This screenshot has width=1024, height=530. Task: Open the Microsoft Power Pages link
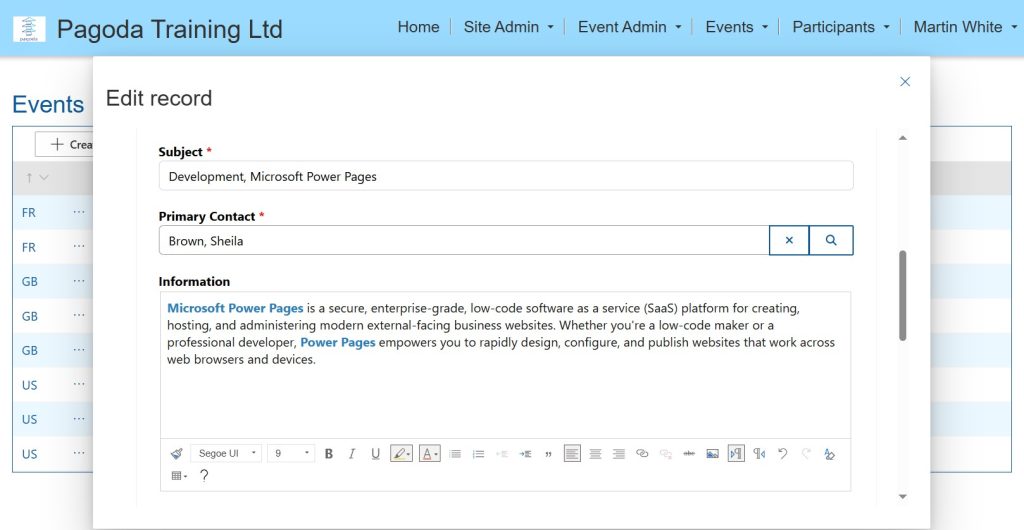pyautogui.click(x=235, y=308)
